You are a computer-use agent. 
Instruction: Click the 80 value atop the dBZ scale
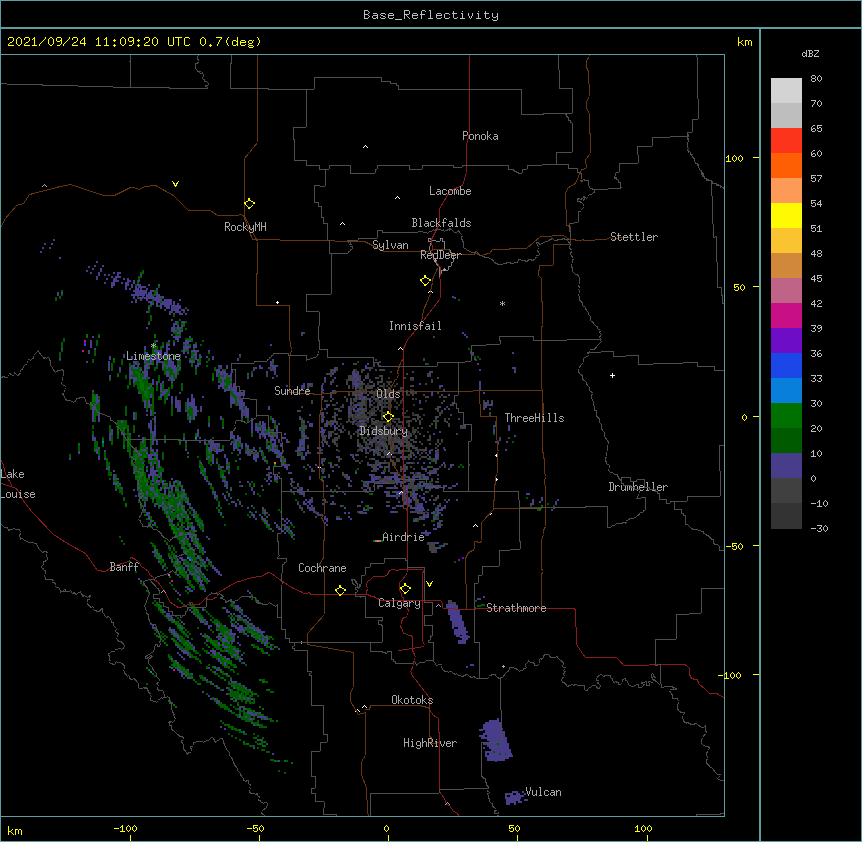tap(816, 79)
